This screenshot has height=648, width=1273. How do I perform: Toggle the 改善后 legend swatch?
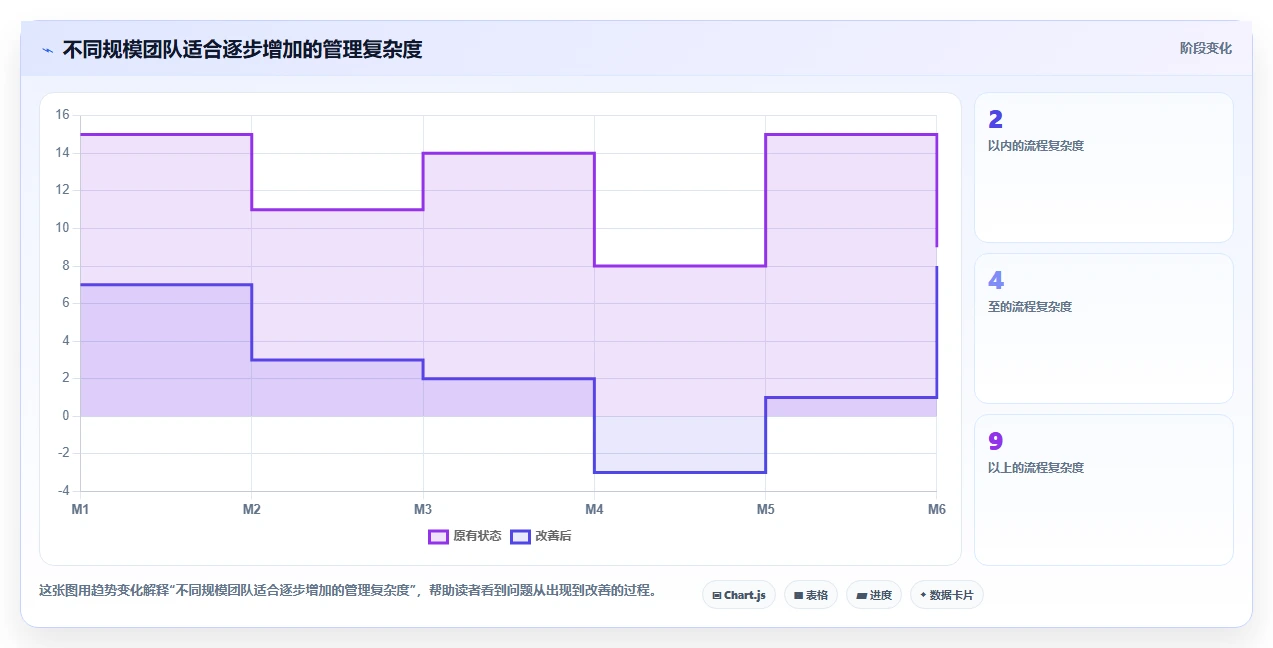point(520,536)
